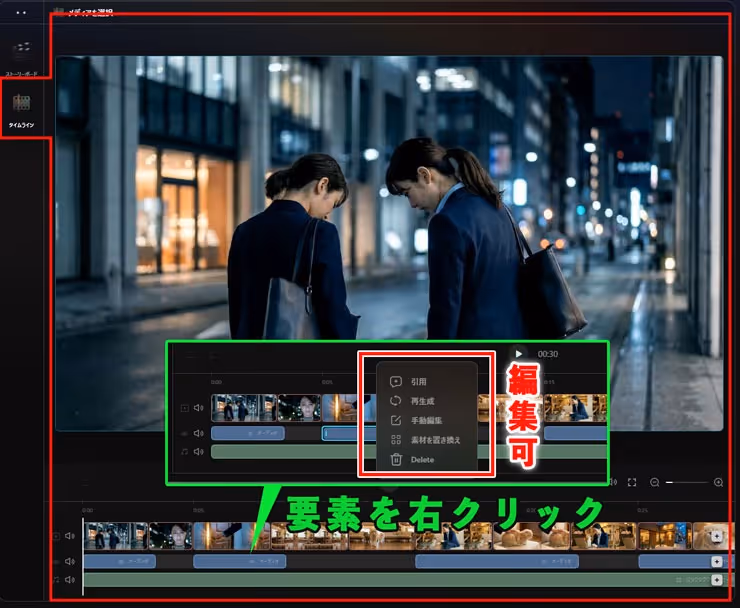
Task: Select woman's face clip in magnified inset
Action: [x=299, y=408]
